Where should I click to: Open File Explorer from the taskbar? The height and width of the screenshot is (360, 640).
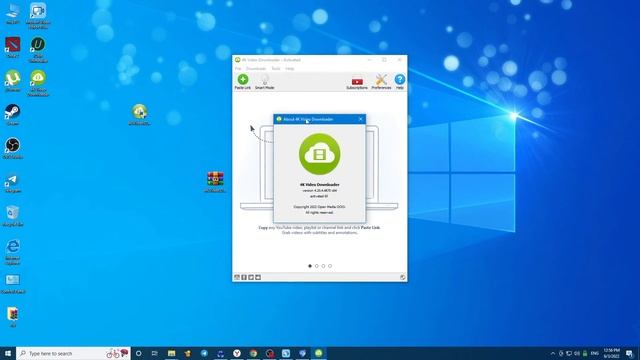pos(171,353)
